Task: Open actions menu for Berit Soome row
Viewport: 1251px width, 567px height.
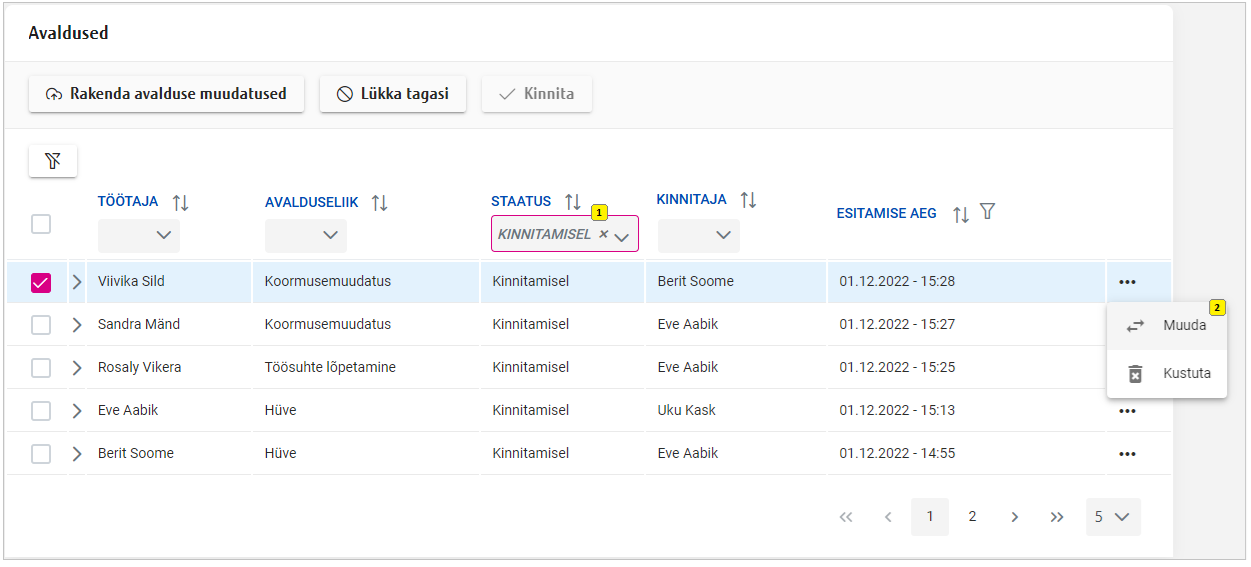Action: (1127, 454)
